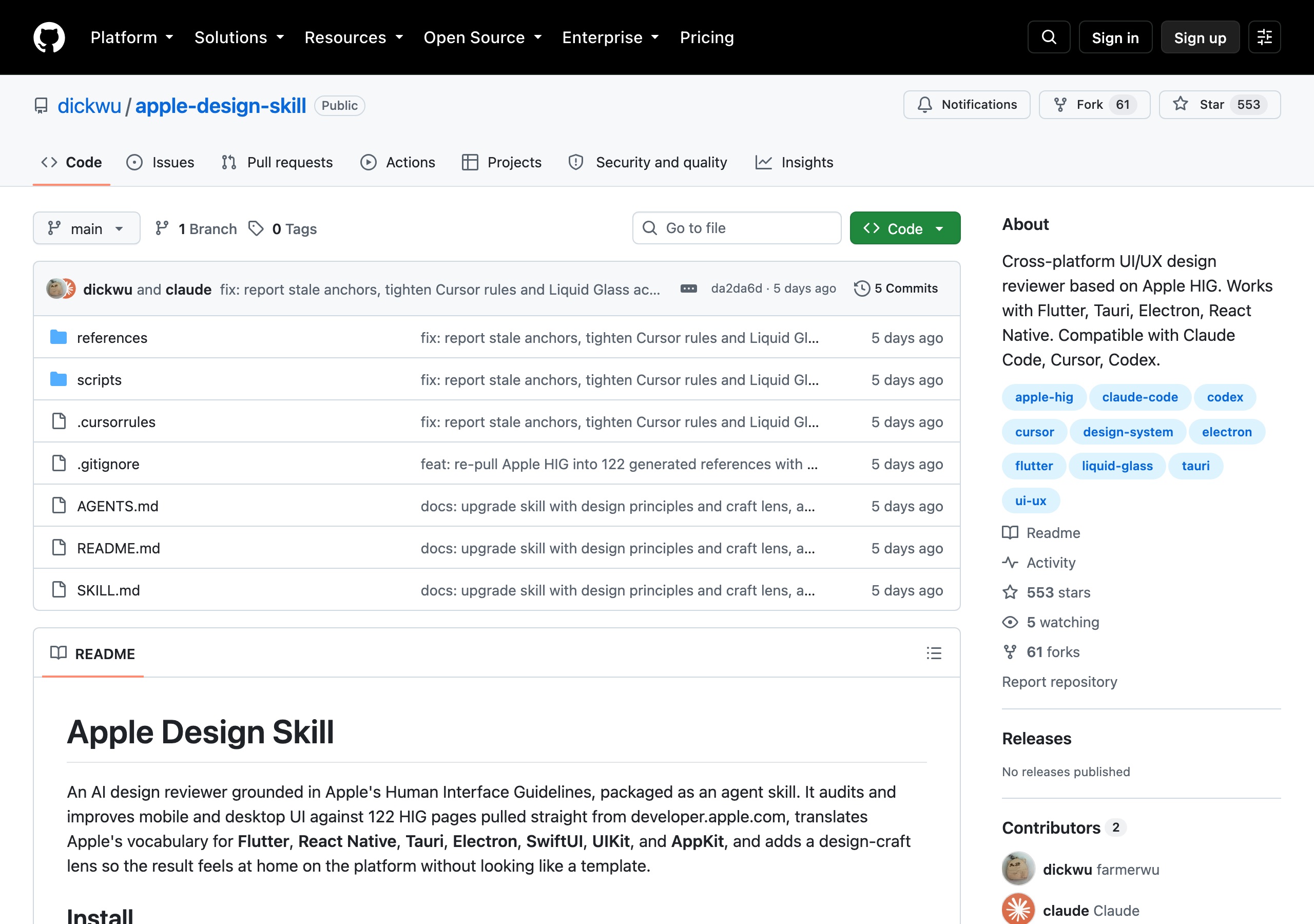Click the tag icon beside 0 Tags
1314x924 pixels.
coord(256,228)
